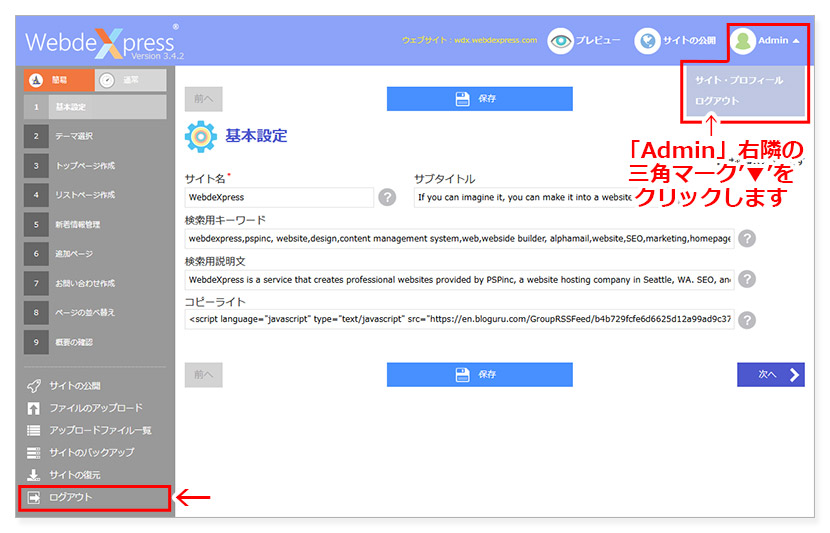Click the コピーライト input field
Screen dimensions: 830x533
(459, 319)
